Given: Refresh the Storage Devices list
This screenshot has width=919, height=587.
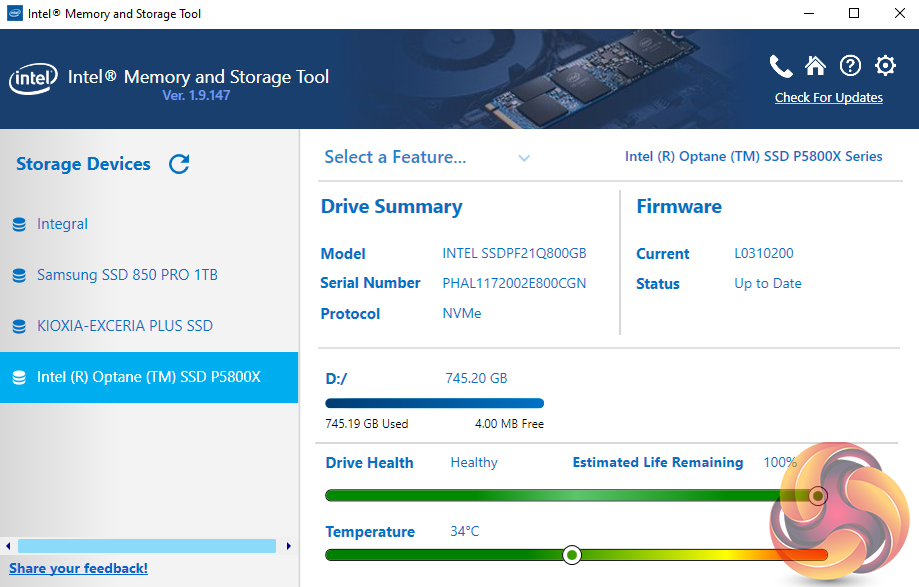Looking at the screenshot, I should pyautogui.click(x=179, y=164).
